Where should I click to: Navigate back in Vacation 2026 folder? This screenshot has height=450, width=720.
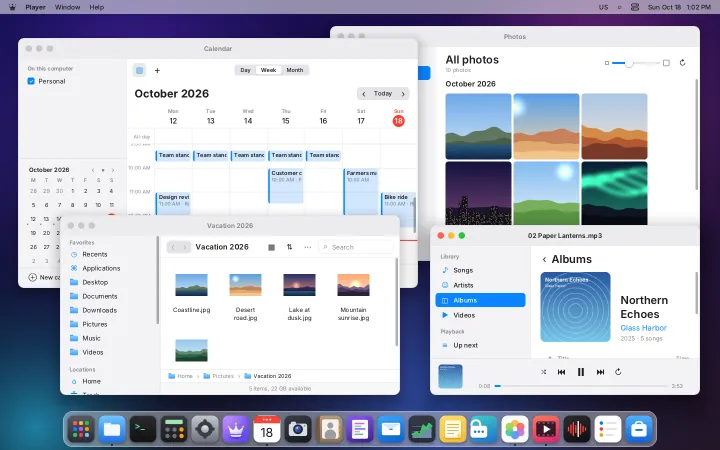[173, 247]
